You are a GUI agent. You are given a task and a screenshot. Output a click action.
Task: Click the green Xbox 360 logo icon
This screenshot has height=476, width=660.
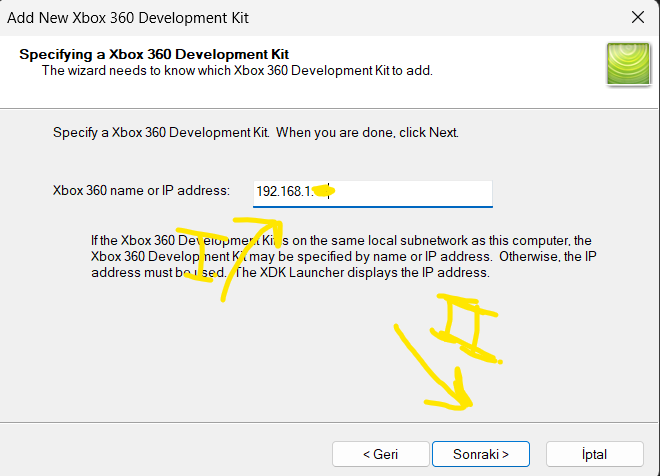point(628,64)
